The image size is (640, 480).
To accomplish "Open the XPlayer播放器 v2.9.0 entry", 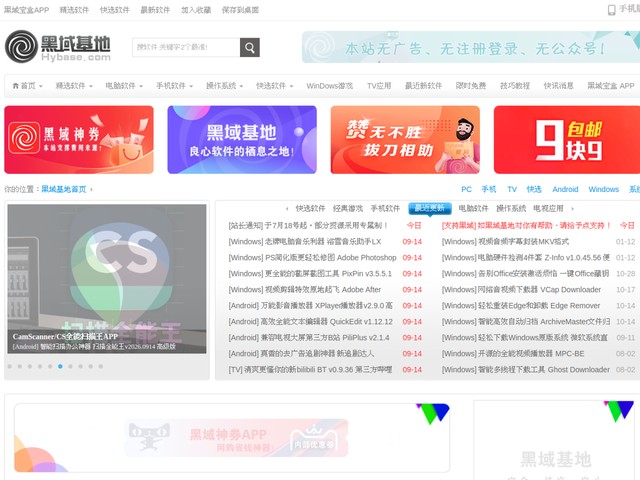I will (310, 305).
